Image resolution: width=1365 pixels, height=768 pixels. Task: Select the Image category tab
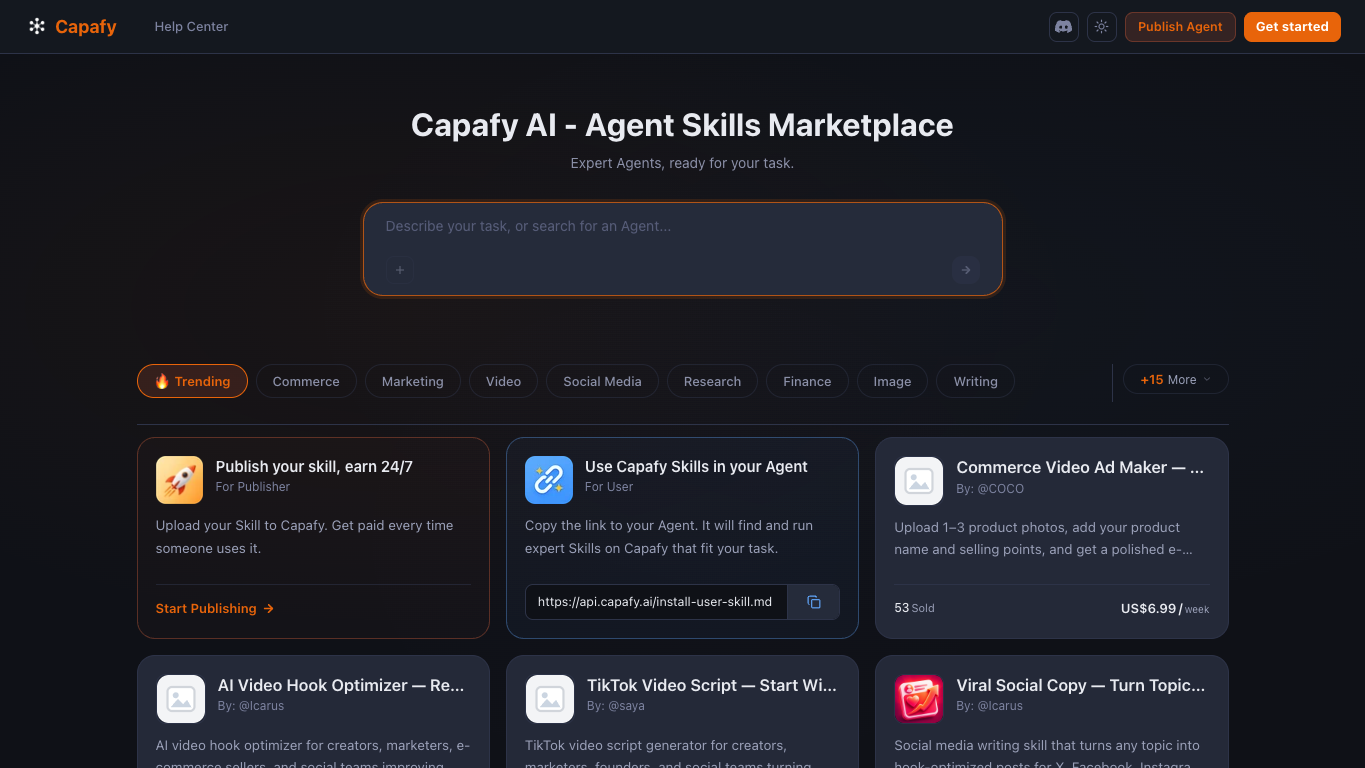(x=892, y=381)
